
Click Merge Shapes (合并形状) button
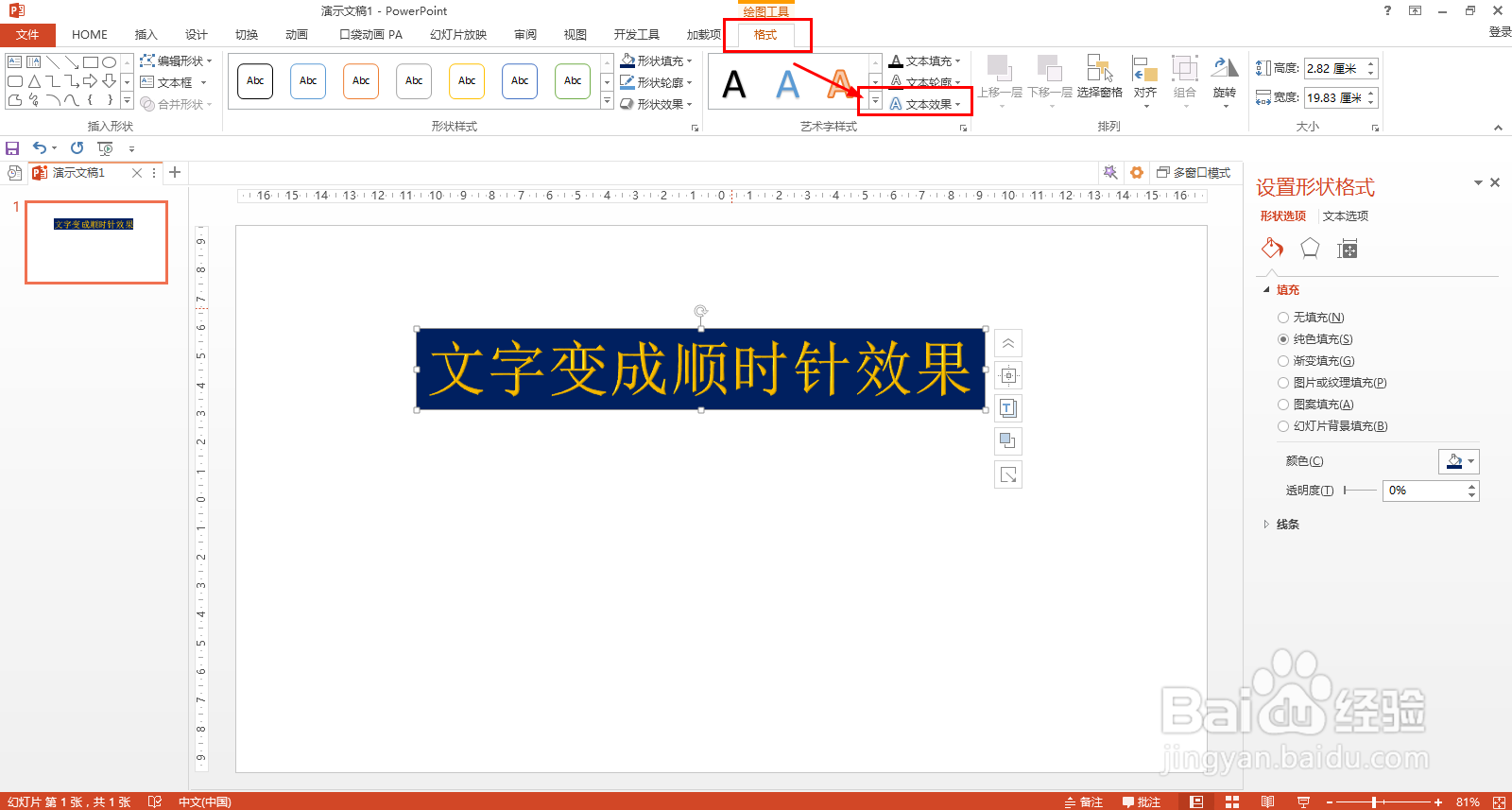click(177, 104)
